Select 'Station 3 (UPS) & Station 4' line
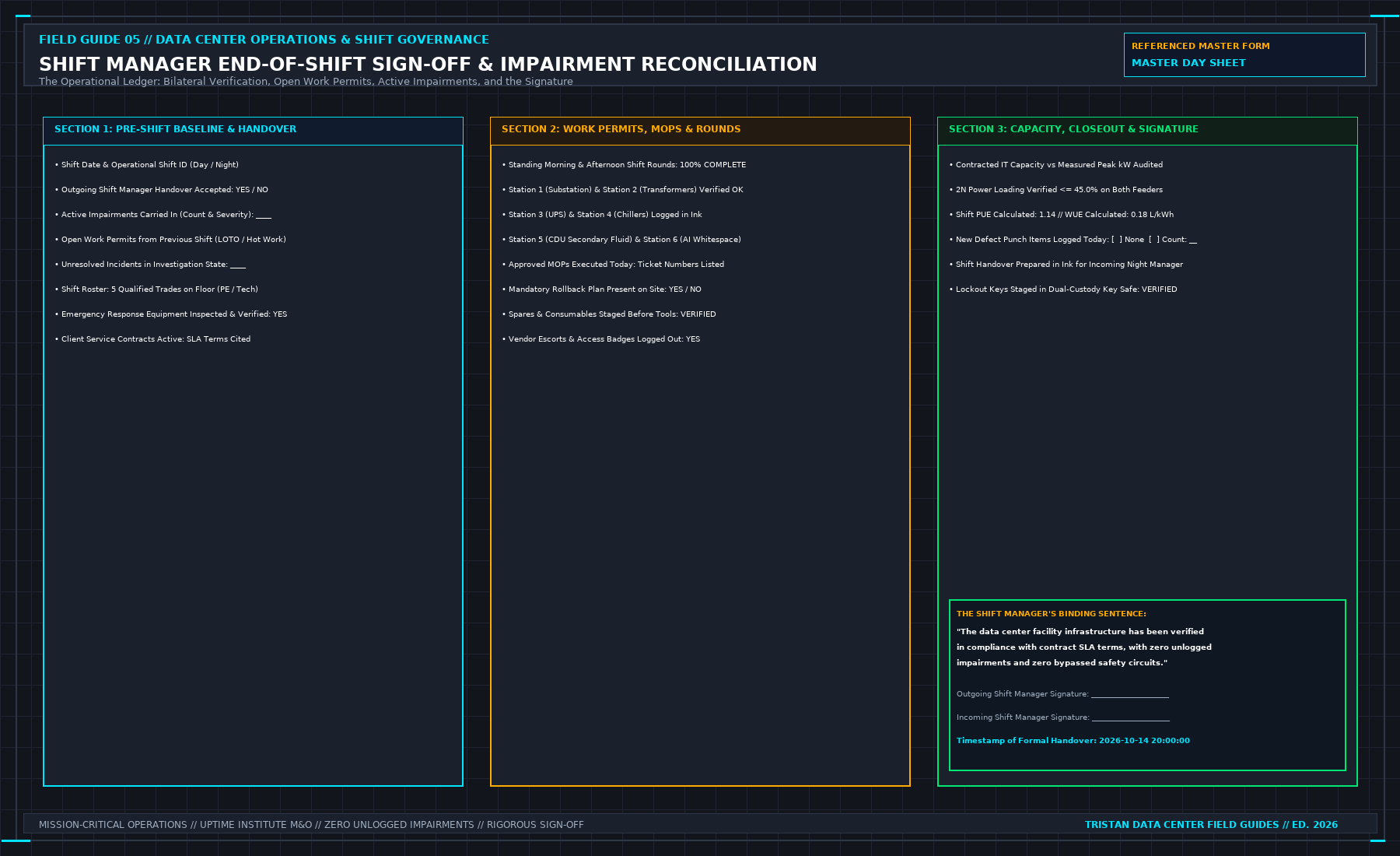Viewport: 1400px width, 856px height. click(x=602, y=215)
